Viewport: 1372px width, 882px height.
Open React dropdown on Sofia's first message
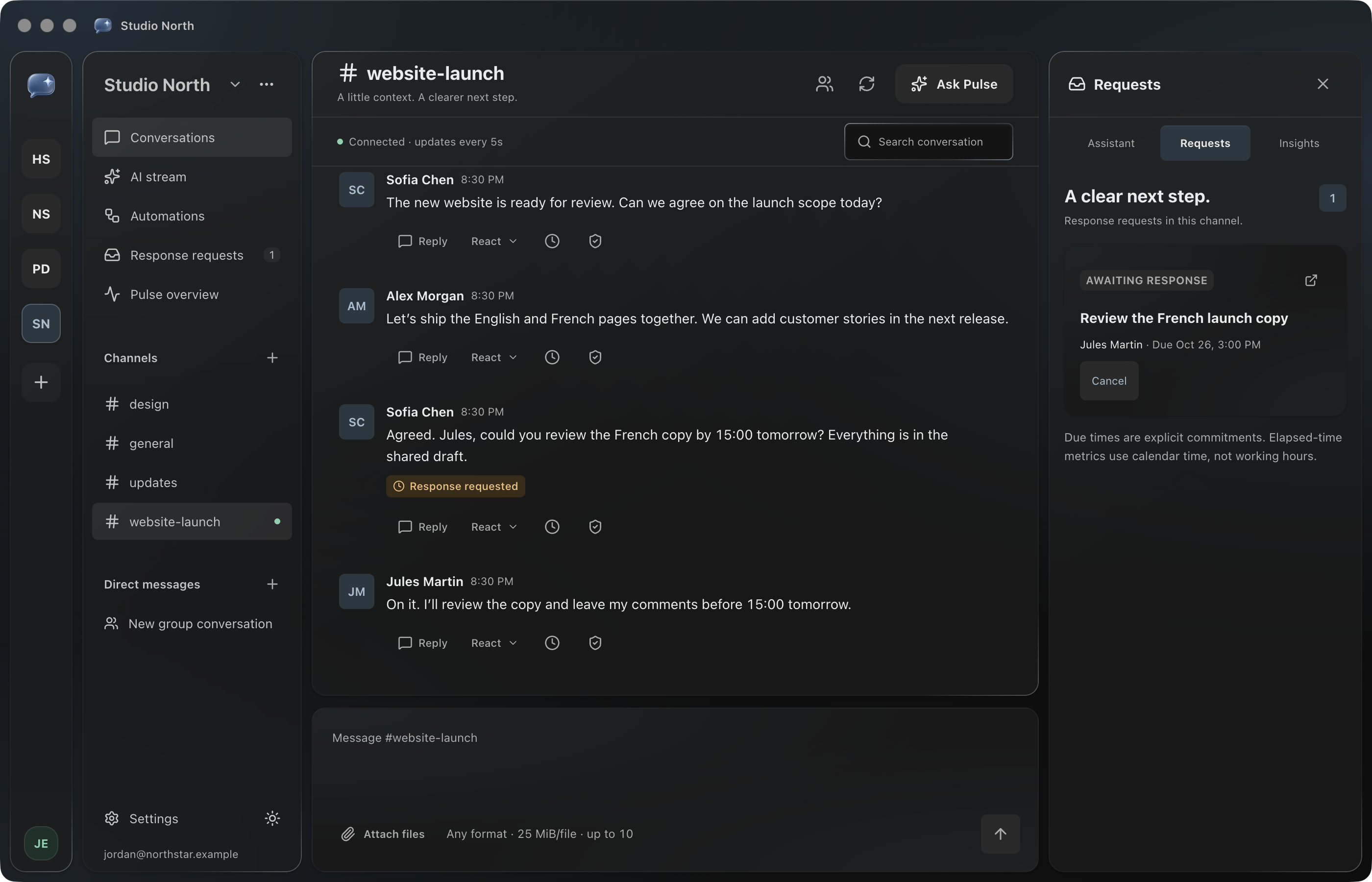click(494, 241)
